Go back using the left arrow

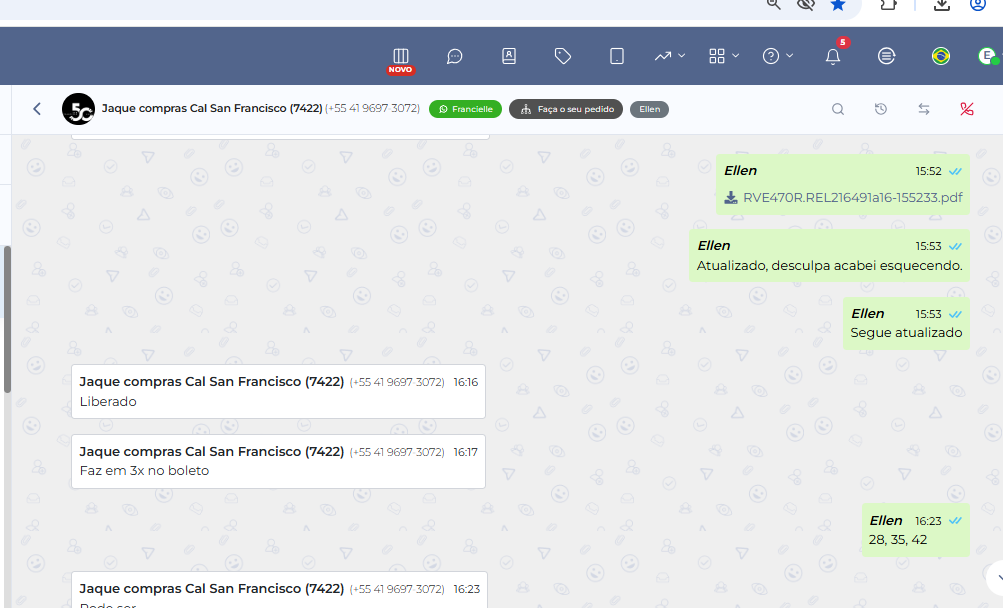pyautogui.click(x=37, y=109)
